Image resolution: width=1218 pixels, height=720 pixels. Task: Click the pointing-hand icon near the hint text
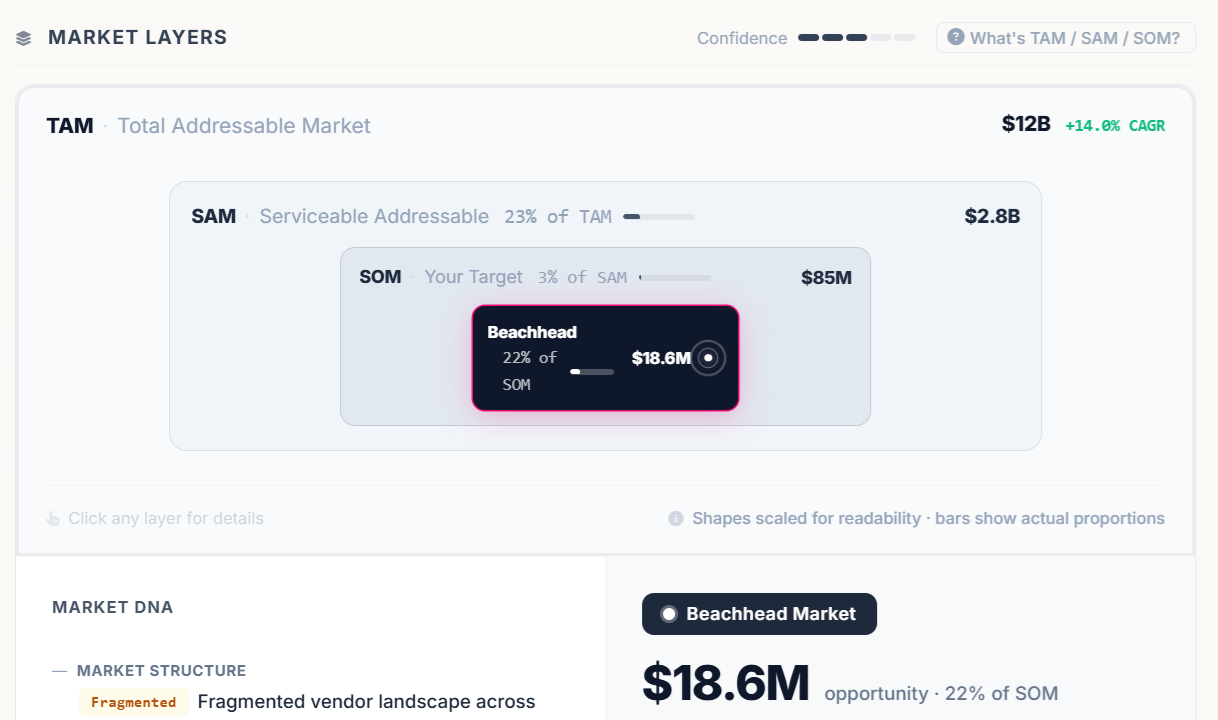point(52,518)
